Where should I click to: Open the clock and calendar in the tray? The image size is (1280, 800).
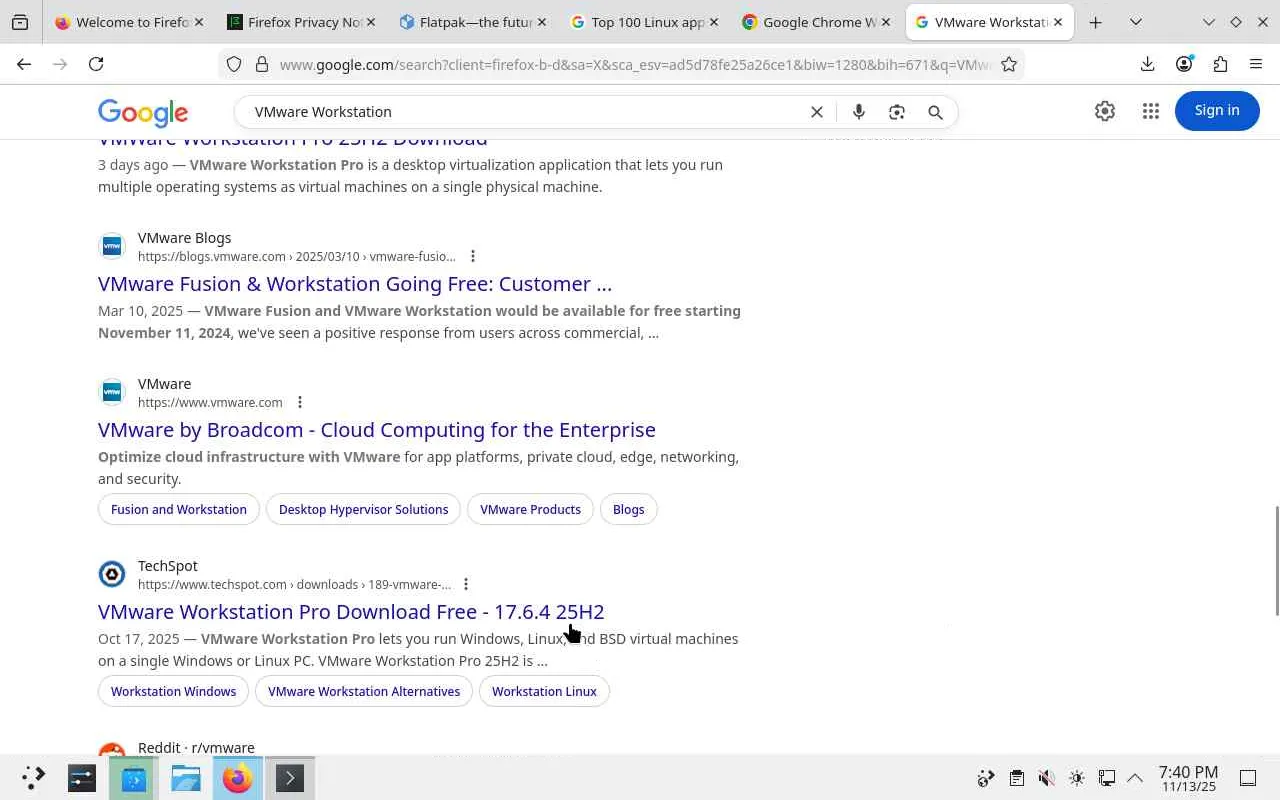pyautogui.click(x=1188, y=778)
